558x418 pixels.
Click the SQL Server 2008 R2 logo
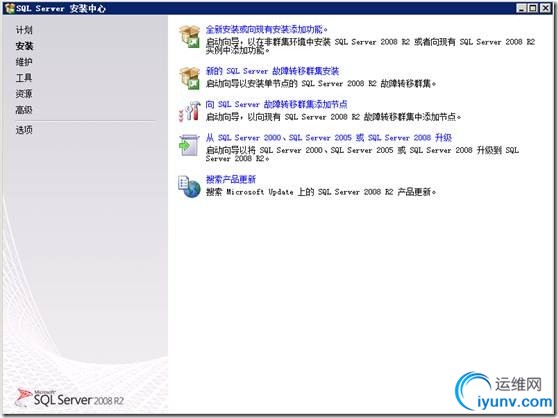70,398
